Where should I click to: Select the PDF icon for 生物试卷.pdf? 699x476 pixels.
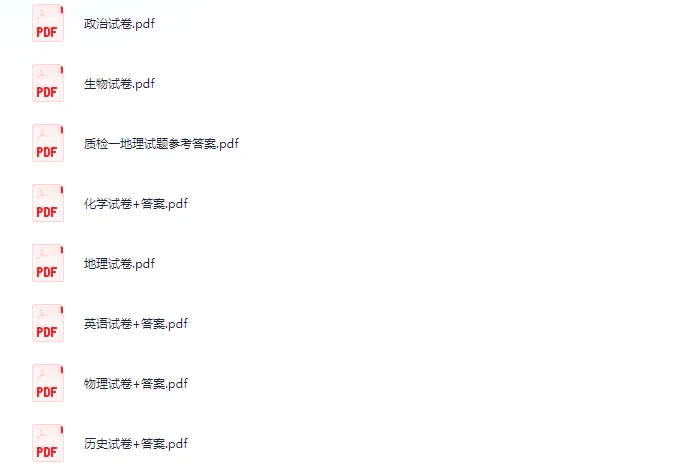pos(48,83)
